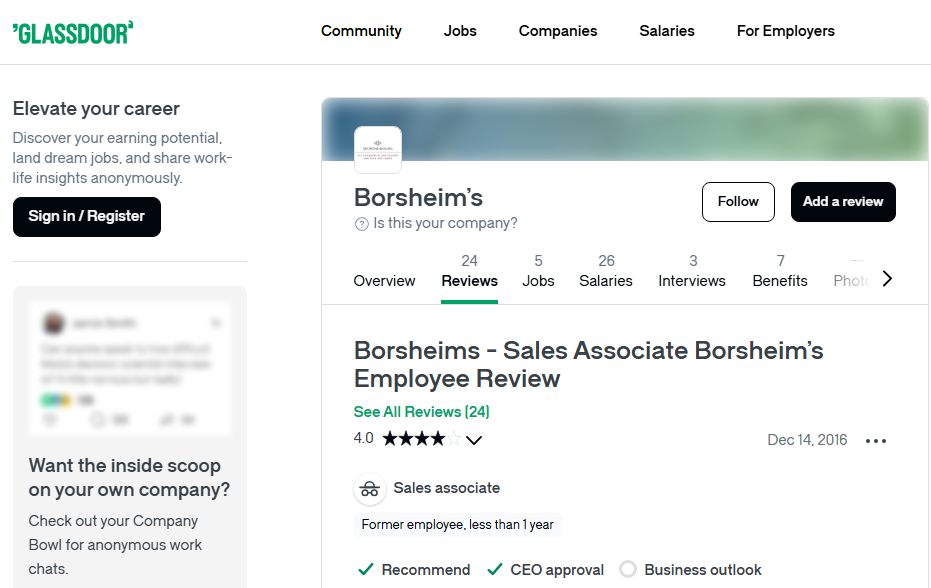Click the Sign in / Register button
The image size is (931, 588).
pos(87,217)
